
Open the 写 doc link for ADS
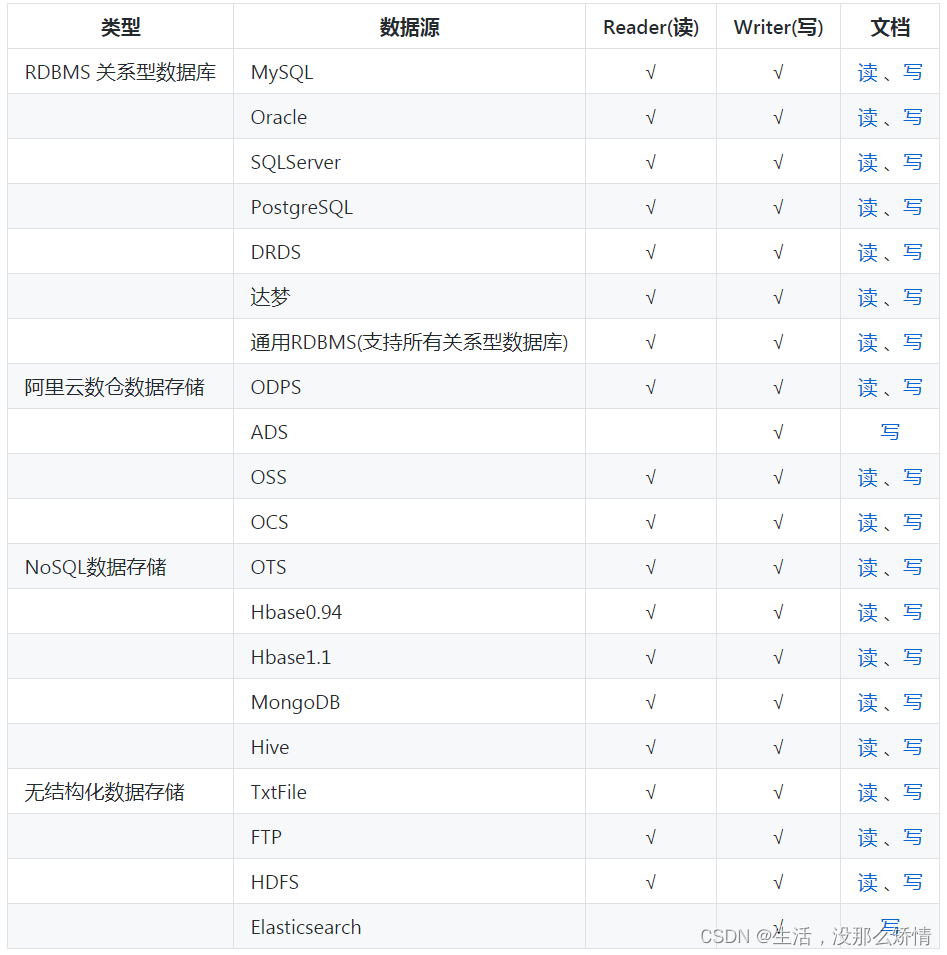point(890,432)
